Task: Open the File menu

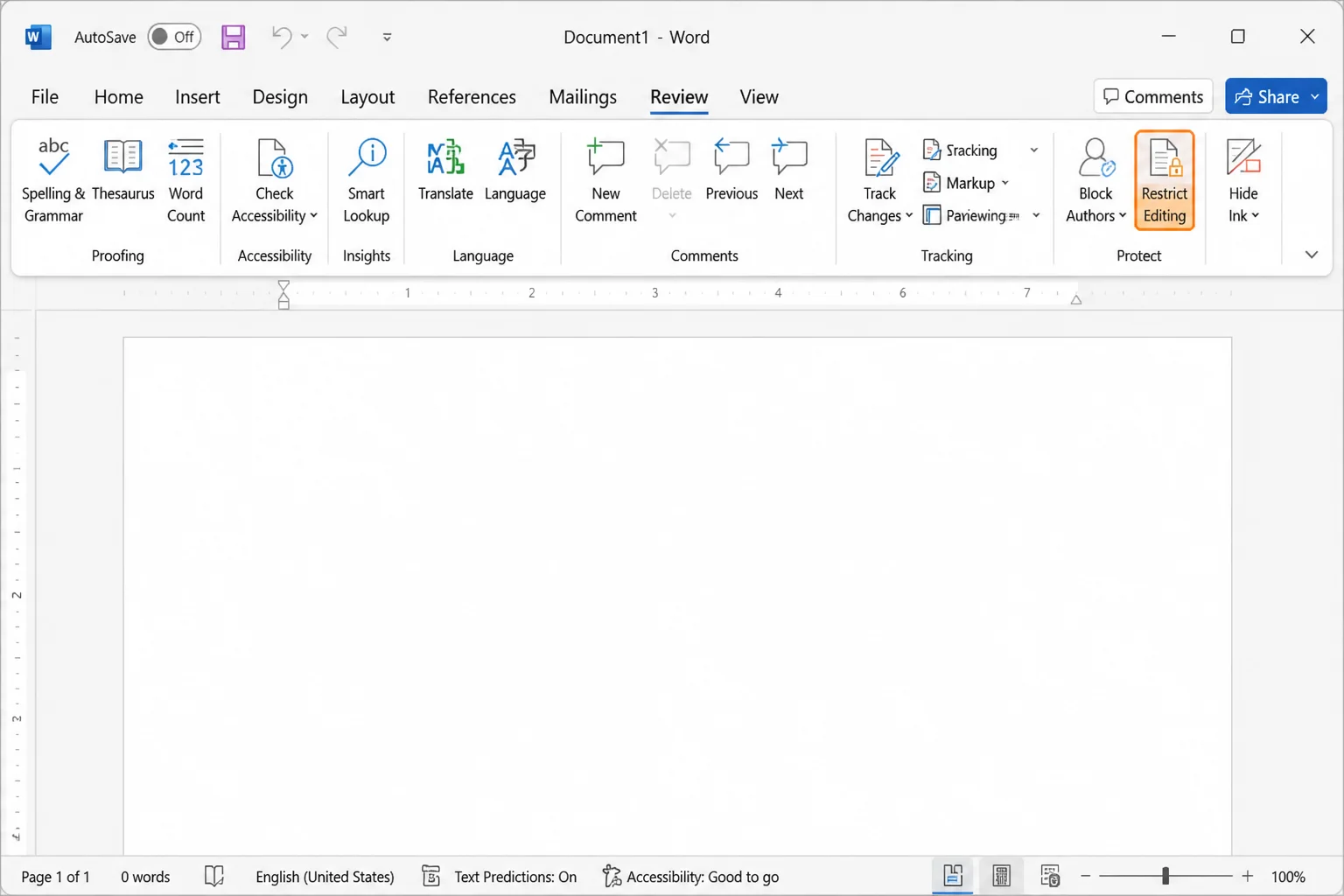Action: pyautogui.click(x=45, y=97)
